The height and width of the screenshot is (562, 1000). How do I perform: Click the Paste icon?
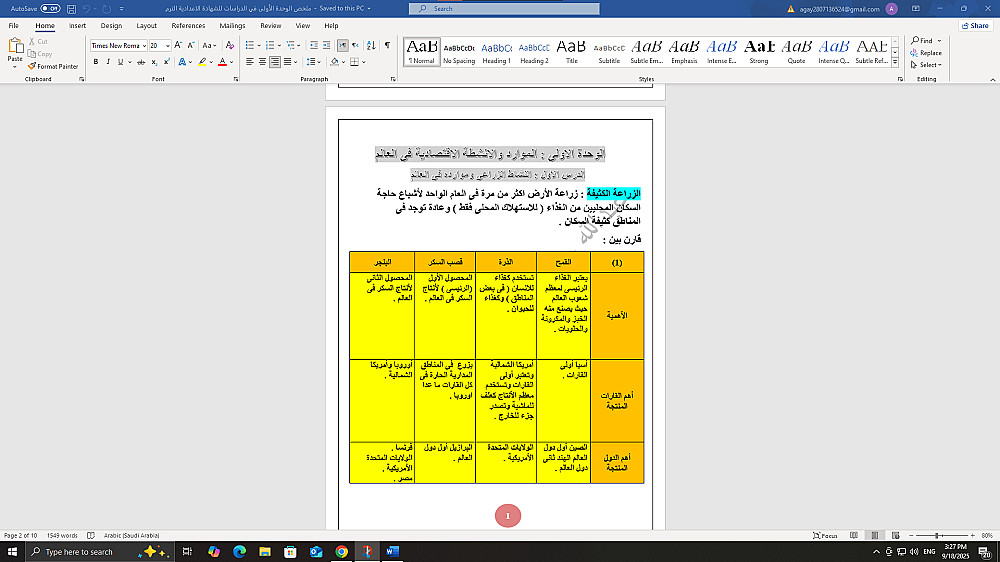[x=15, y=47]
